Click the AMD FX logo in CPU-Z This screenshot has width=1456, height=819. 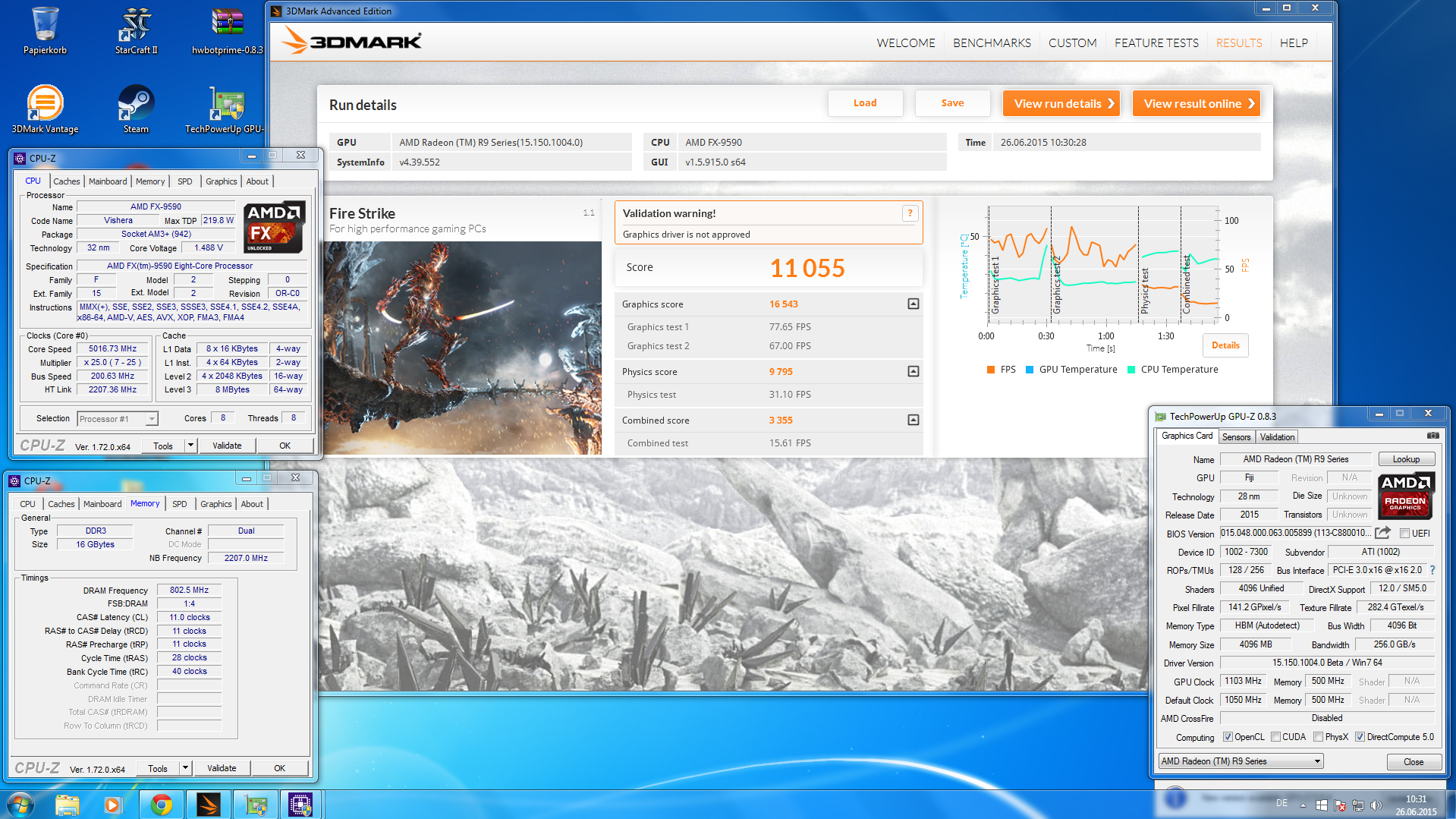(x=274, y=227)
